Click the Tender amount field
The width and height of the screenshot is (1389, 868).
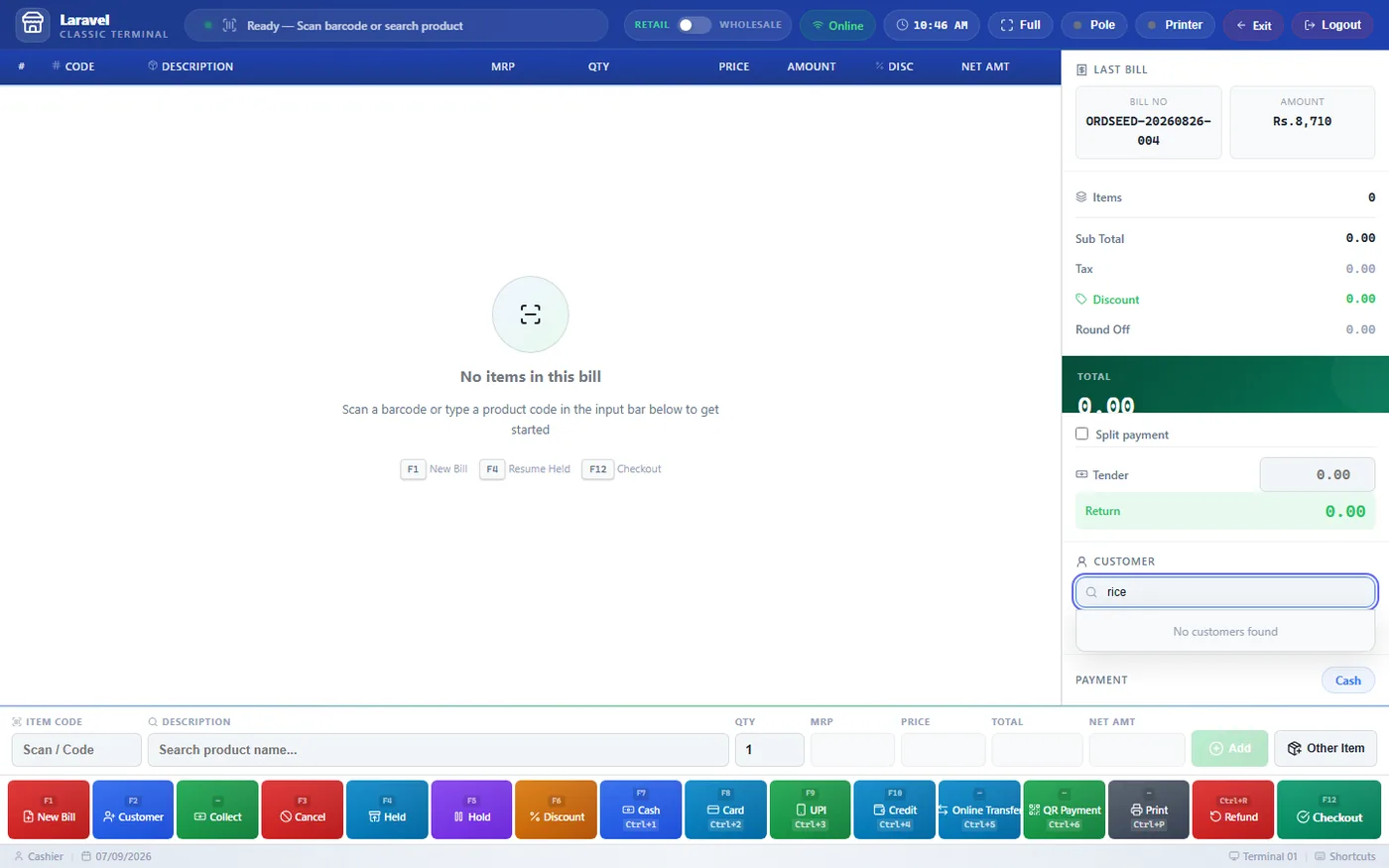pos(1318,475)
